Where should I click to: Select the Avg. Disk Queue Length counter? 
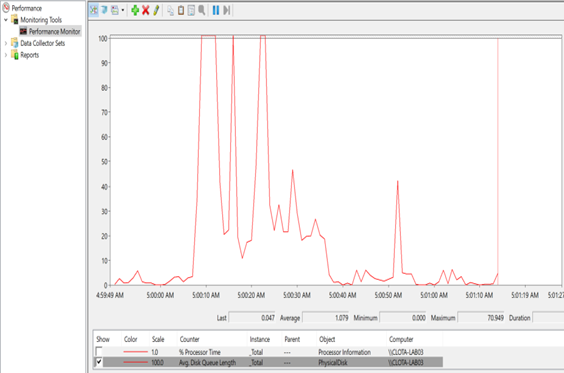coord(268,362)
